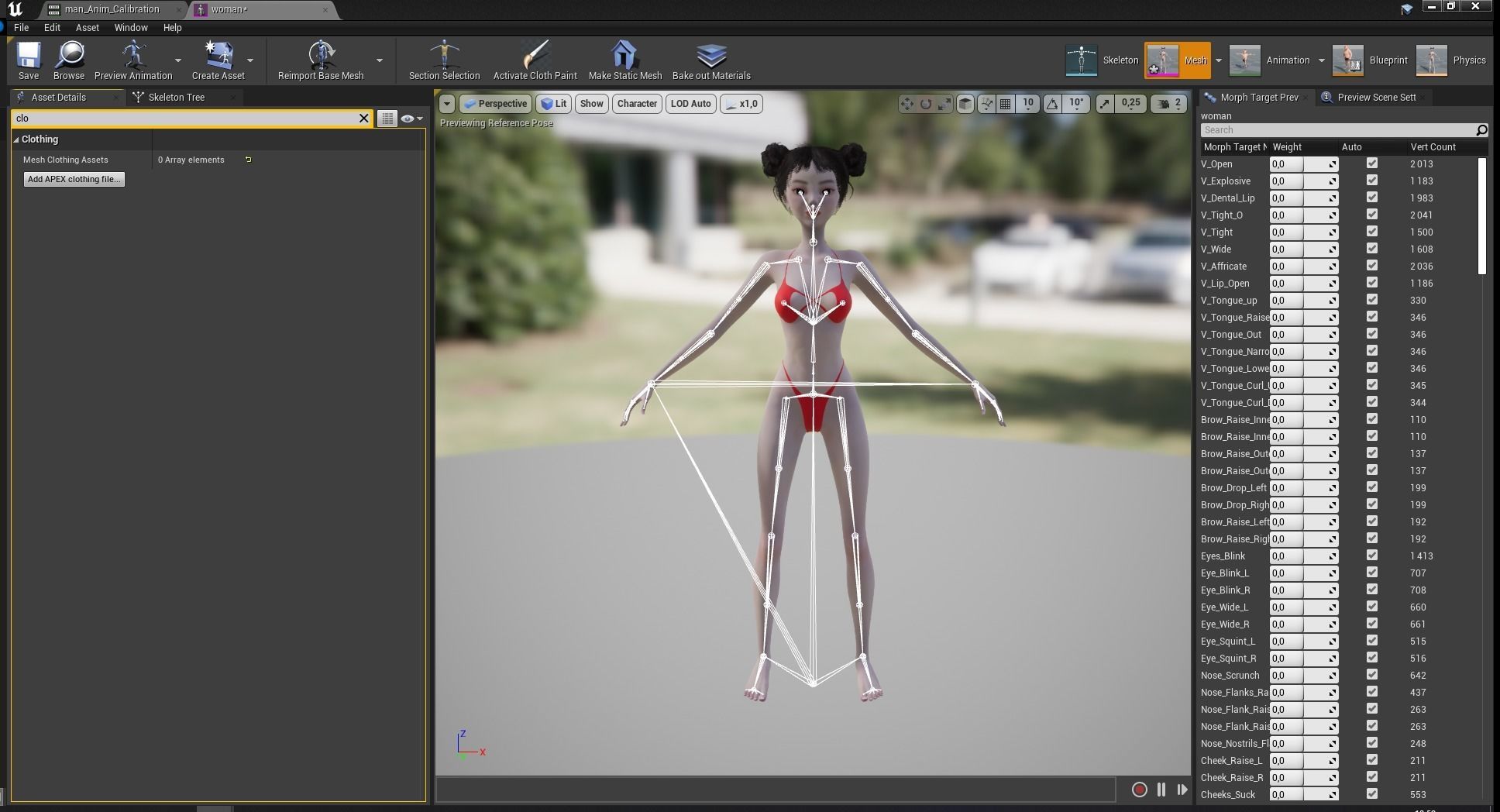1500x812 pixels.
Task: Open the scale snap 0,25 dropdown
Action: [1130, 103]
